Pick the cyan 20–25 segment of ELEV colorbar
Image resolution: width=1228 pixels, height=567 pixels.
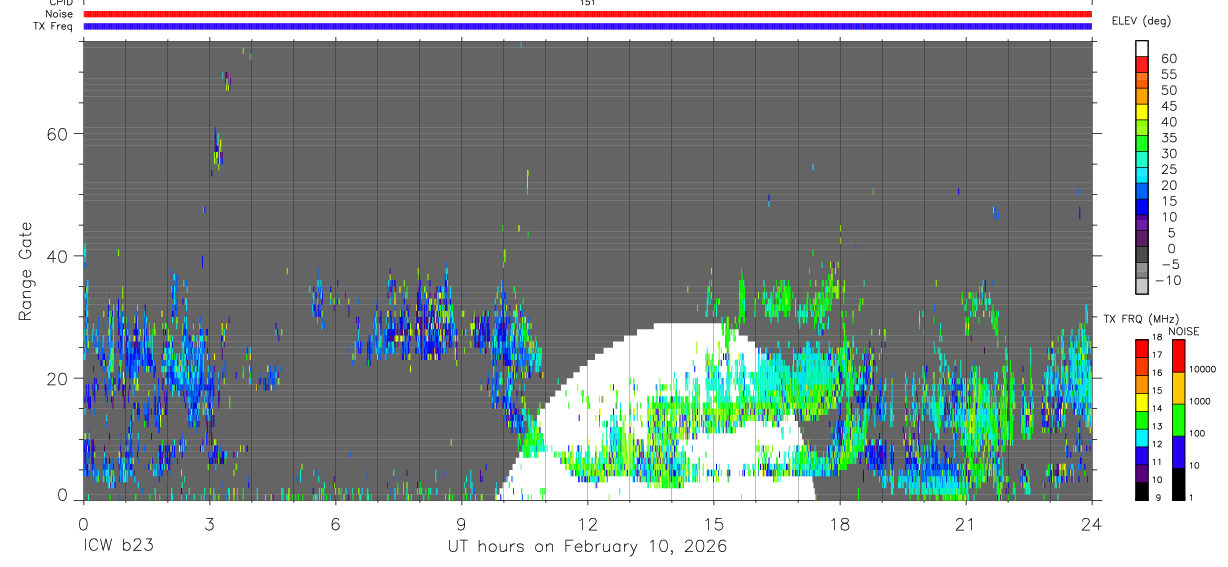click(x=1141, y=173)
